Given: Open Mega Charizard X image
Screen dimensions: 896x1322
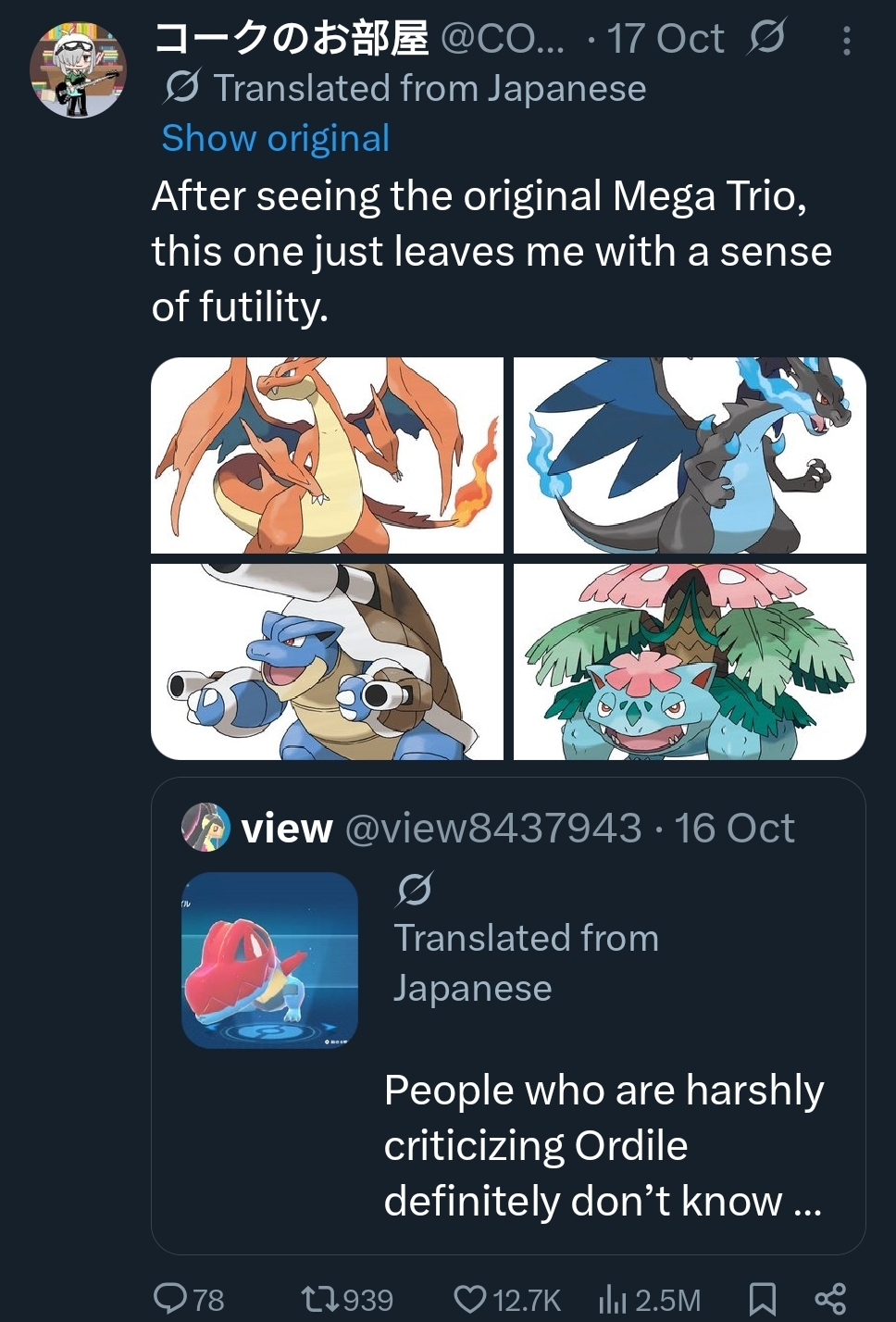Looking at the screenshot, I should coord(690,455).
